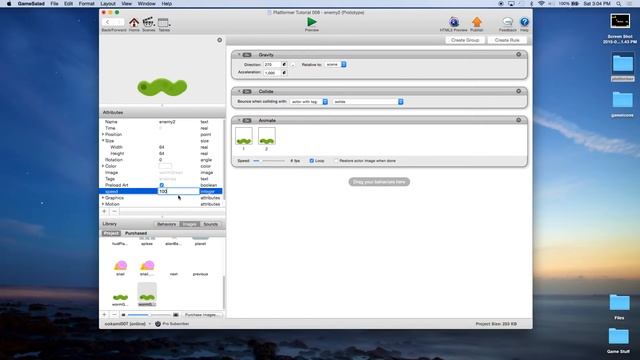
Task: Open the Layout menu
Action: pyautogui.click(x=108, y=4)
